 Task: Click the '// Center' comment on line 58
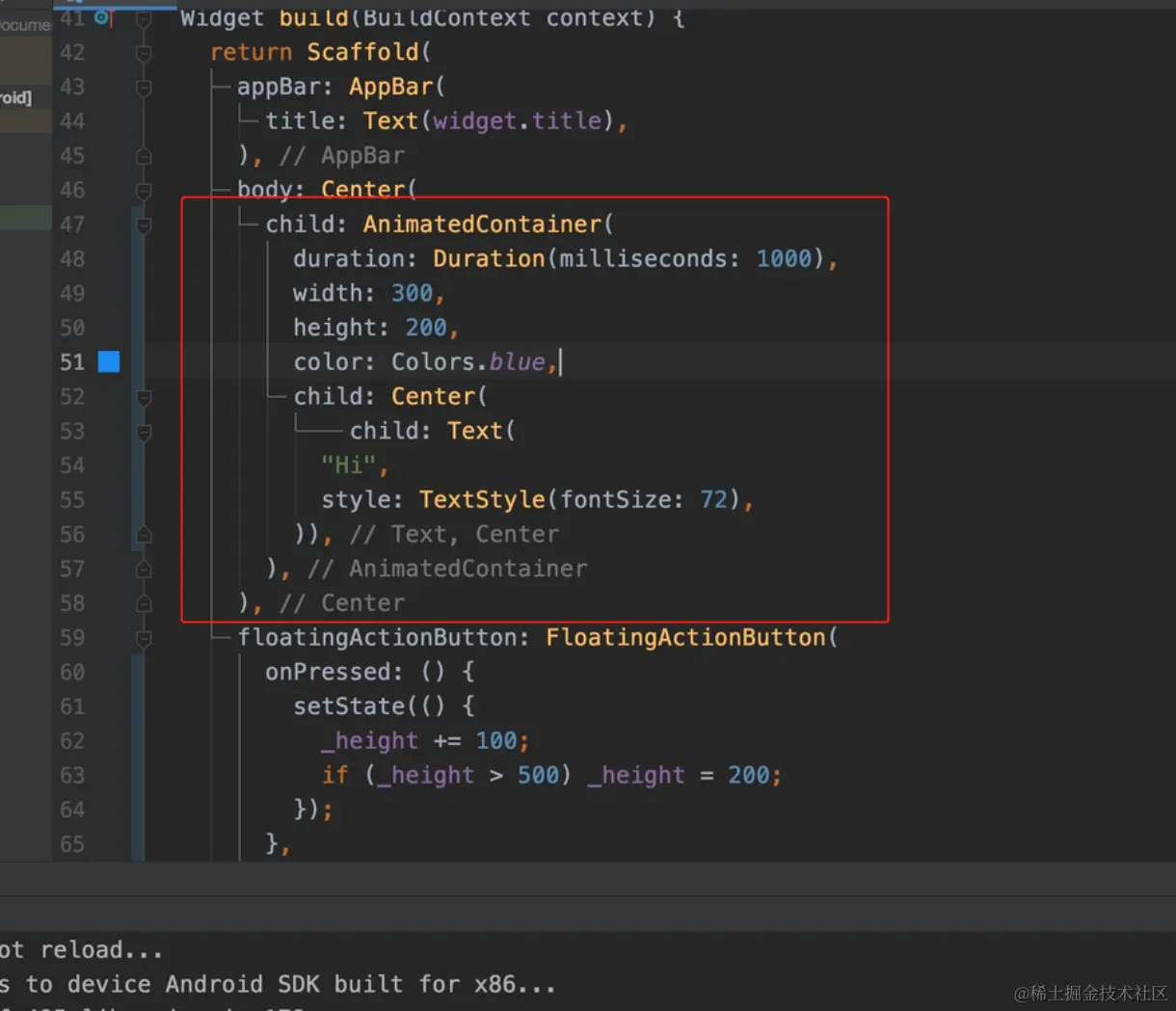click(x=342, y=603)
